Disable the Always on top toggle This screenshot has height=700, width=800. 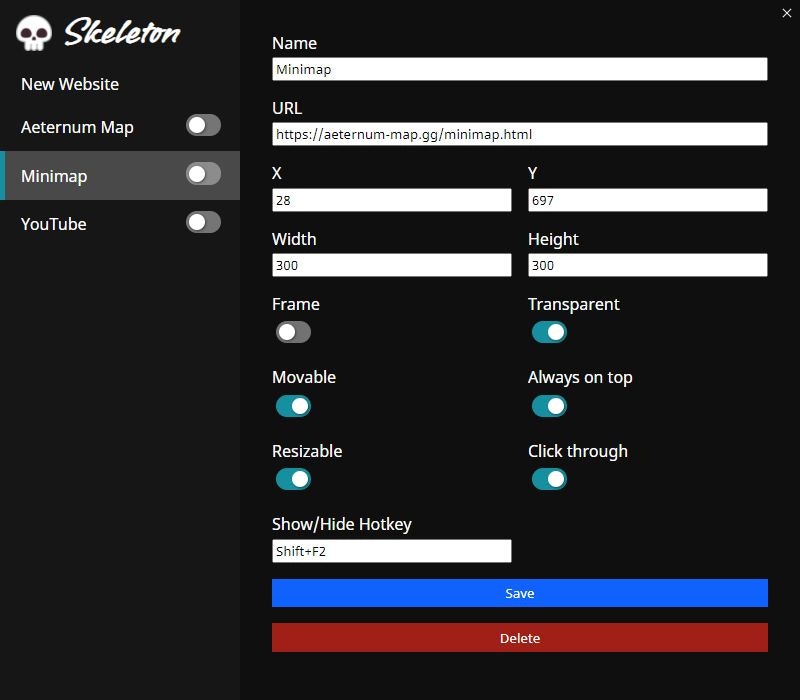[x=549, y=405]
